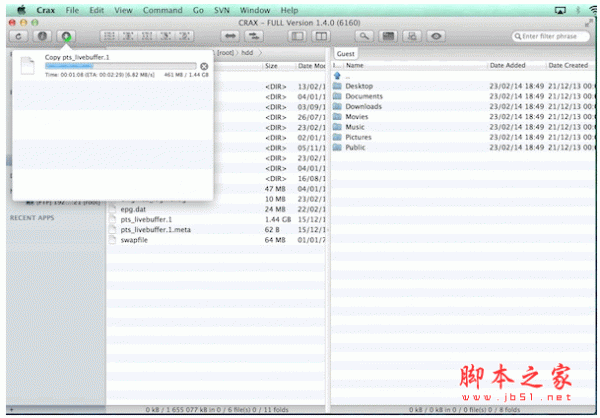
Task: Open the Command menu
Action: click(163, 10)
